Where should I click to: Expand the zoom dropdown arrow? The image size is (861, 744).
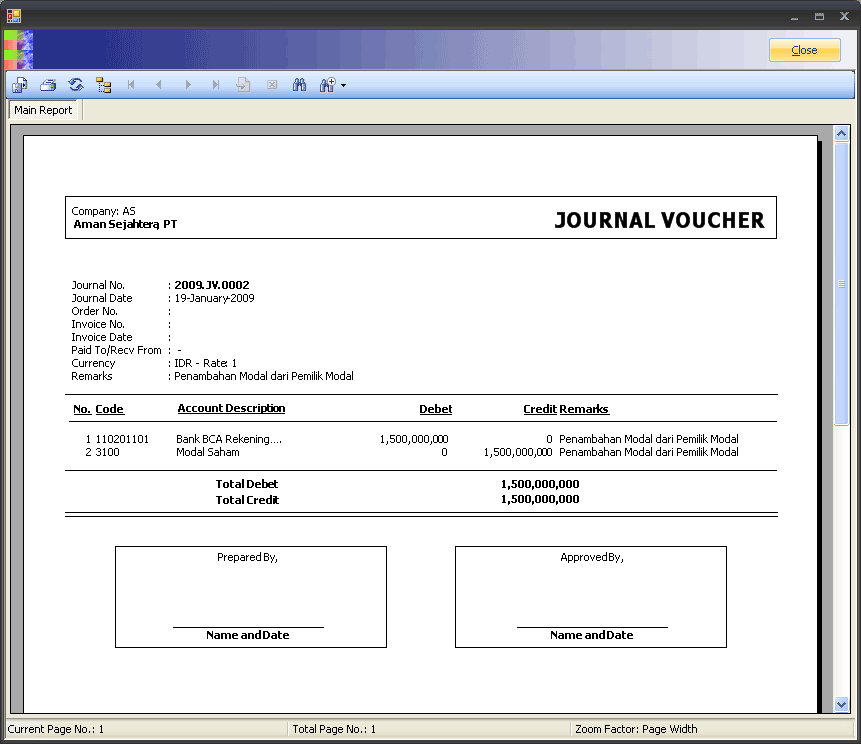click(x=343, y=86)
